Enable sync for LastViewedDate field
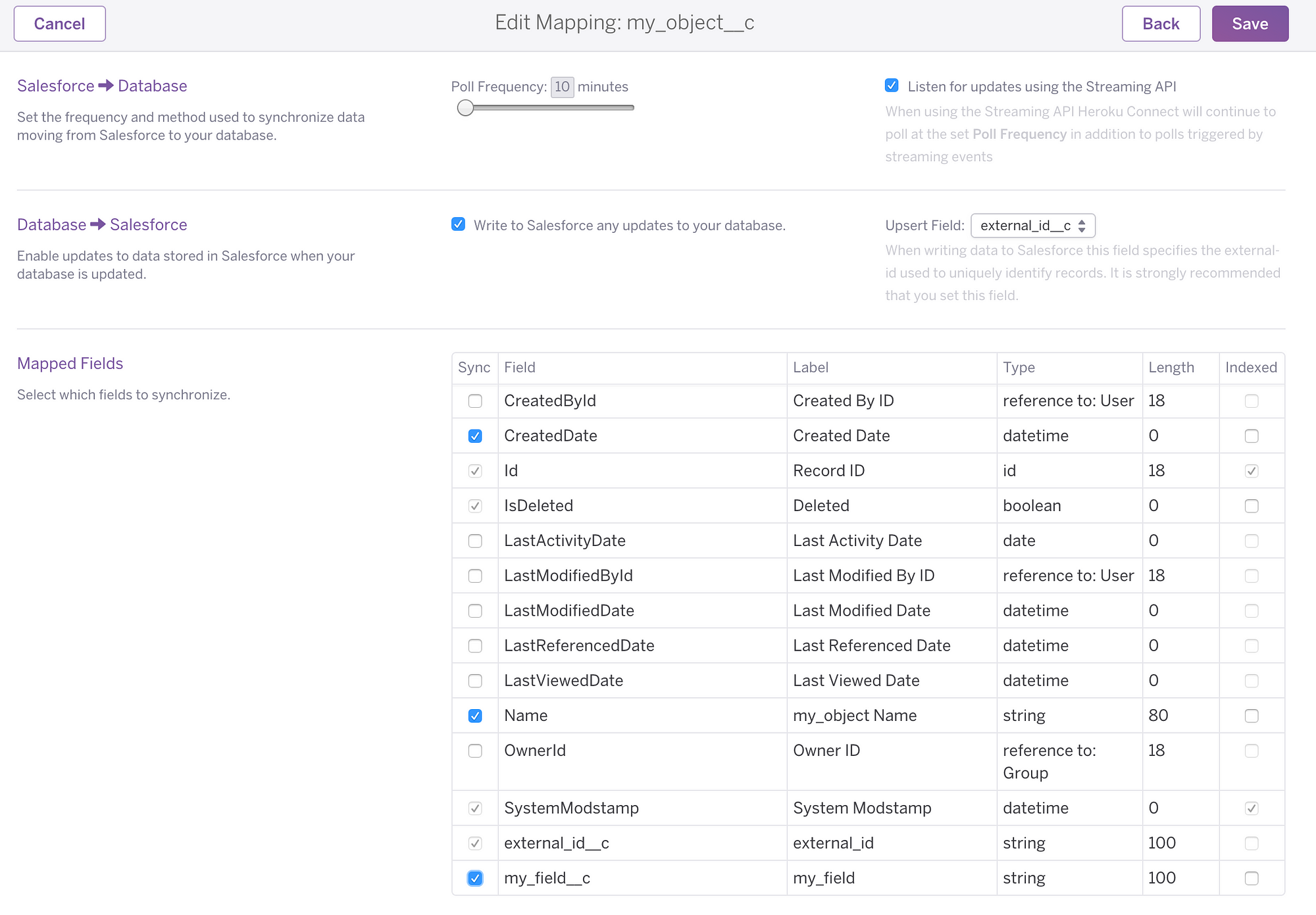Screen dimensions: 1316x915 click(x=475, y=681)
